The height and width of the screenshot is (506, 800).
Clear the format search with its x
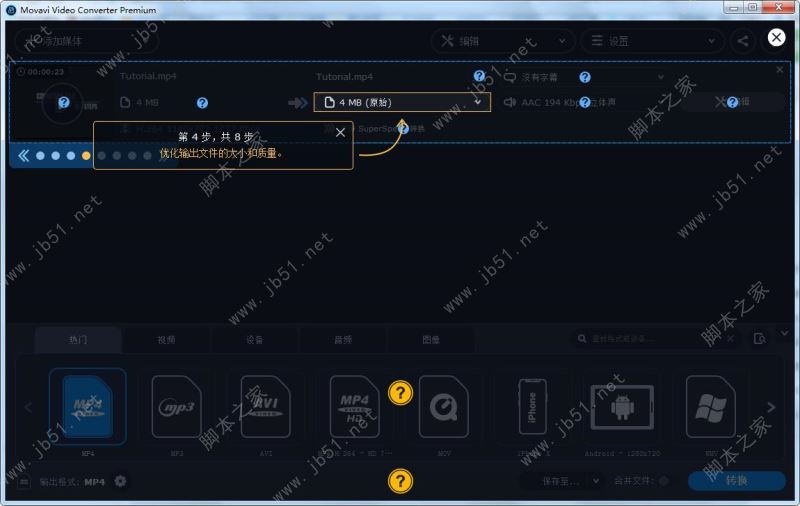(731, 339)
